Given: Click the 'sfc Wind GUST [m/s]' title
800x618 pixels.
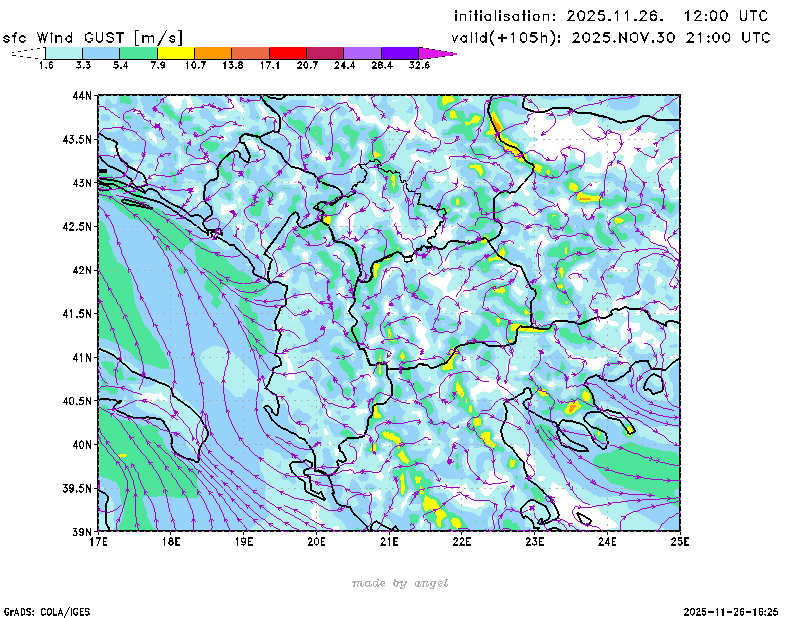Looking at the screenshot, I should click(x=93, y=37).
